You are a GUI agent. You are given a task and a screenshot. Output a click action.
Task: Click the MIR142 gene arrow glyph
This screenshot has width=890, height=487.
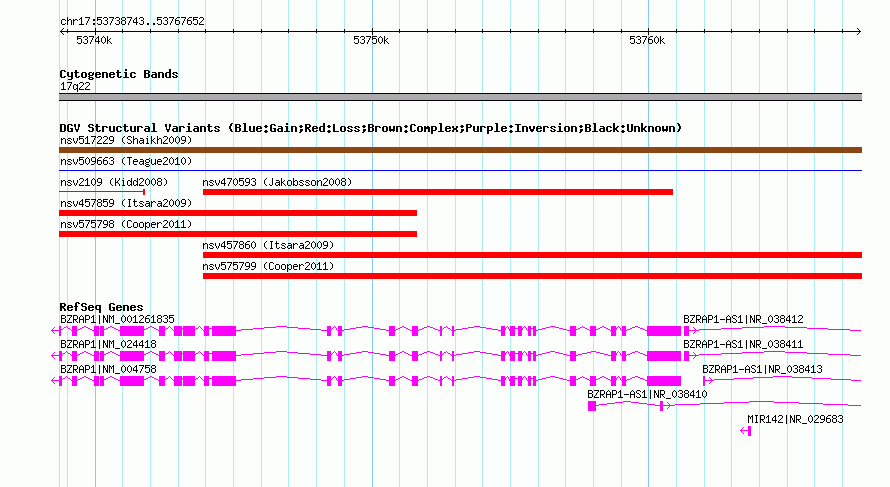(746, 431)
